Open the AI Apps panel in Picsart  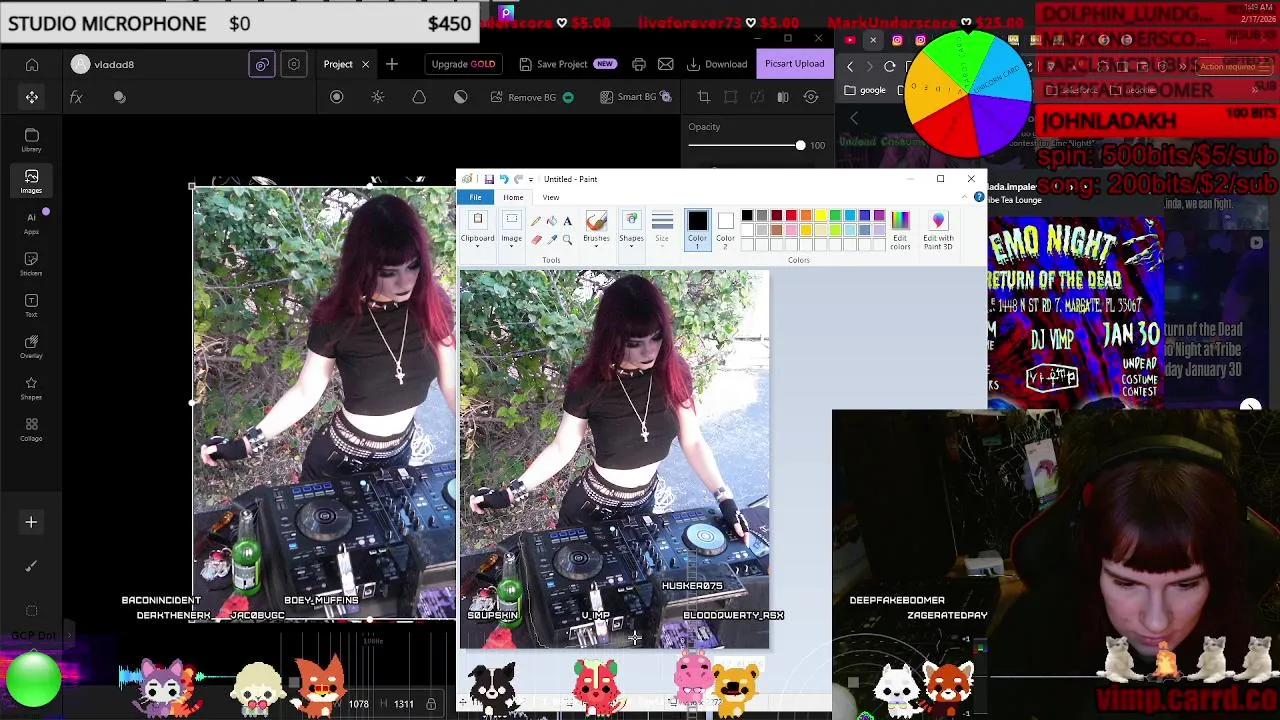pyautogui.click(x=31, y=222)
